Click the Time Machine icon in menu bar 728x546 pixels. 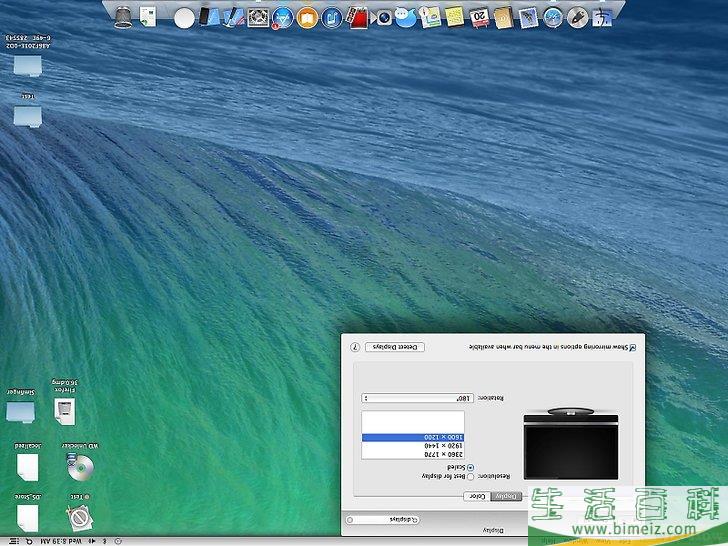[x=118, y=541]
